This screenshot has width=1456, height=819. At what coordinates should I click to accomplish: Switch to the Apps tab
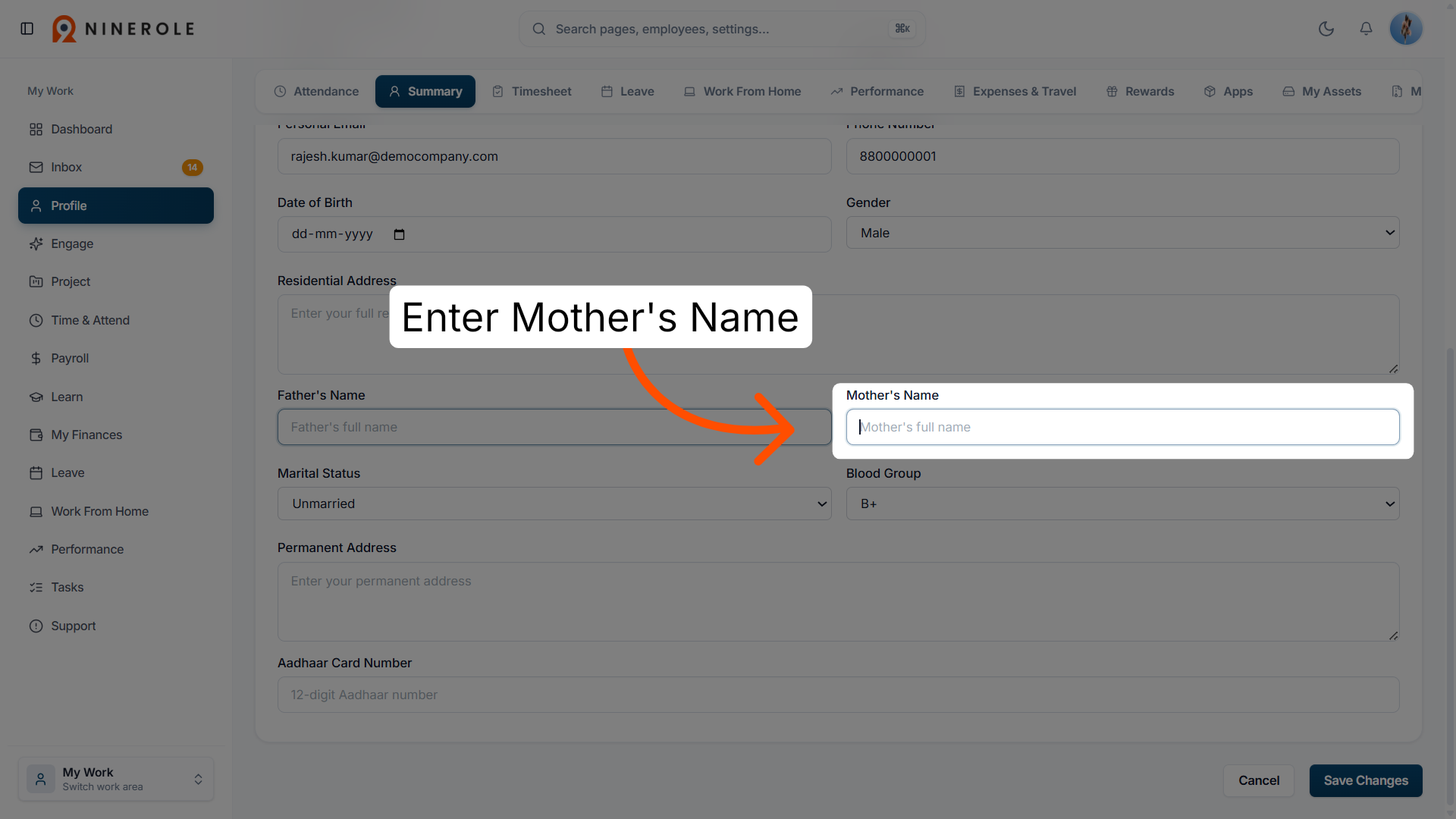click(x=1228, y=91)
